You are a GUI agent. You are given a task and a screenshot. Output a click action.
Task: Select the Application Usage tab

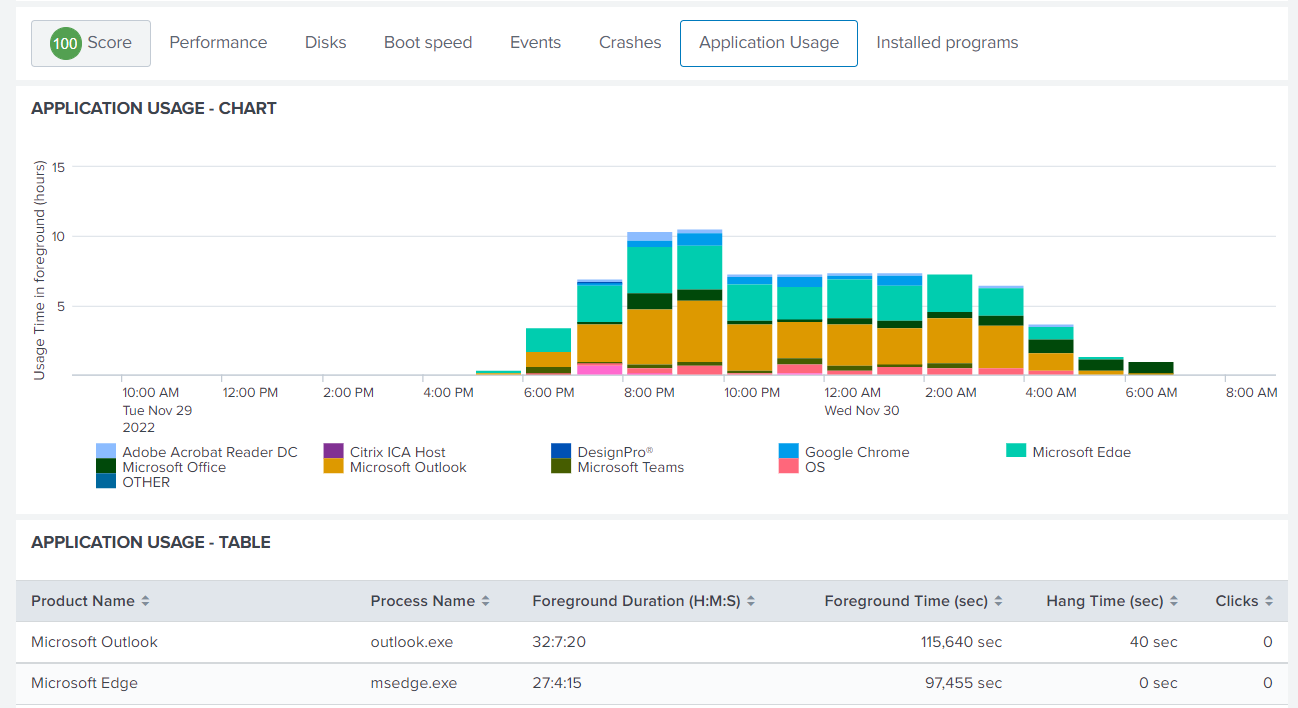(769, 43)
